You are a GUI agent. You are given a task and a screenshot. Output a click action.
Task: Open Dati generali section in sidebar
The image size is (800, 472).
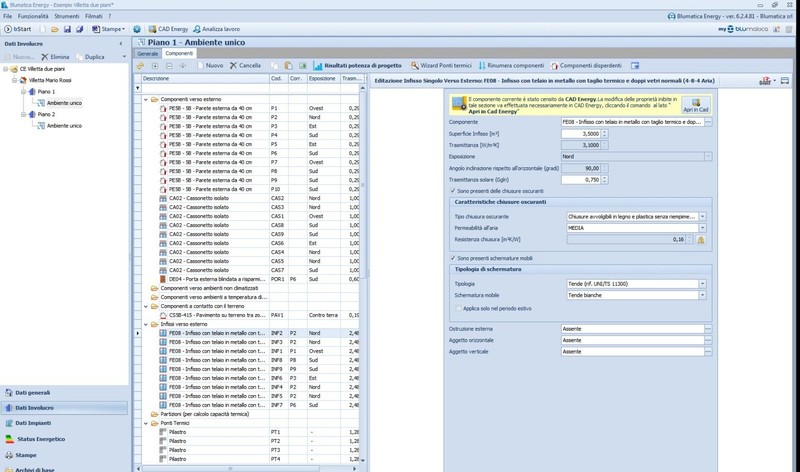pos(64,393)
